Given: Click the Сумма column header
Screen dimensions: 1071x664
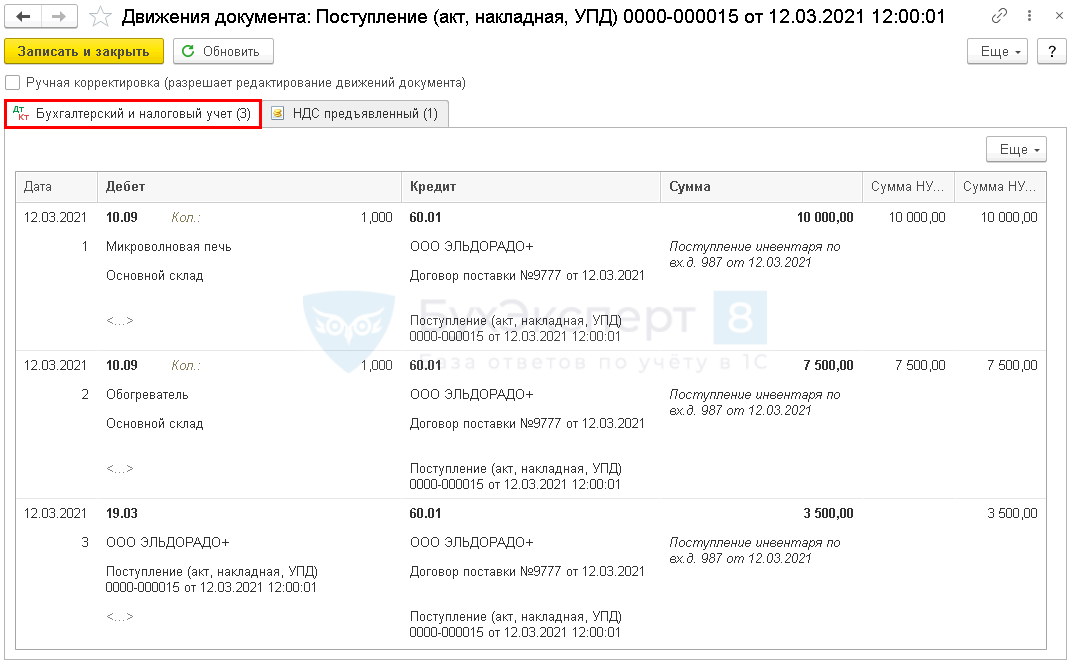Looking at the screenshot, I should (690, 187).
